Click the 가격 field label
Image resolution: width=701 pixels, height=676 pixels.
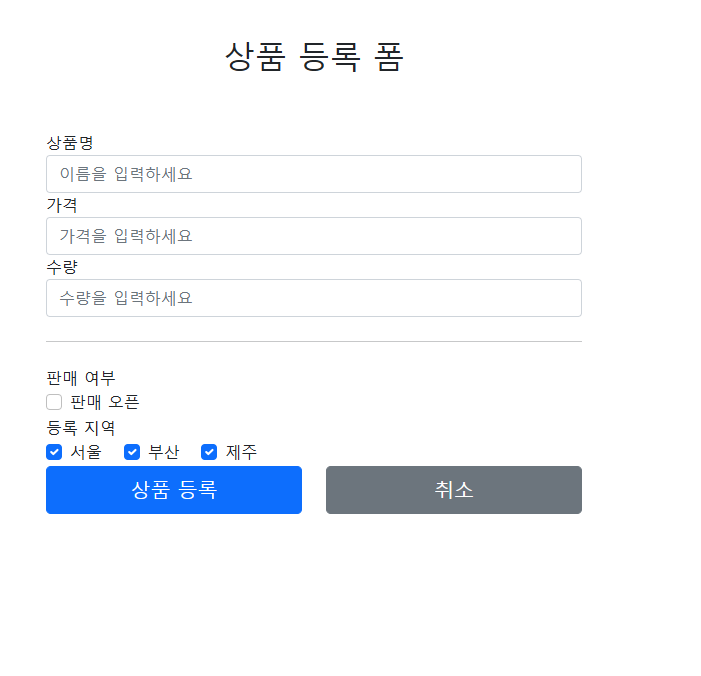[x=62, y=205]
